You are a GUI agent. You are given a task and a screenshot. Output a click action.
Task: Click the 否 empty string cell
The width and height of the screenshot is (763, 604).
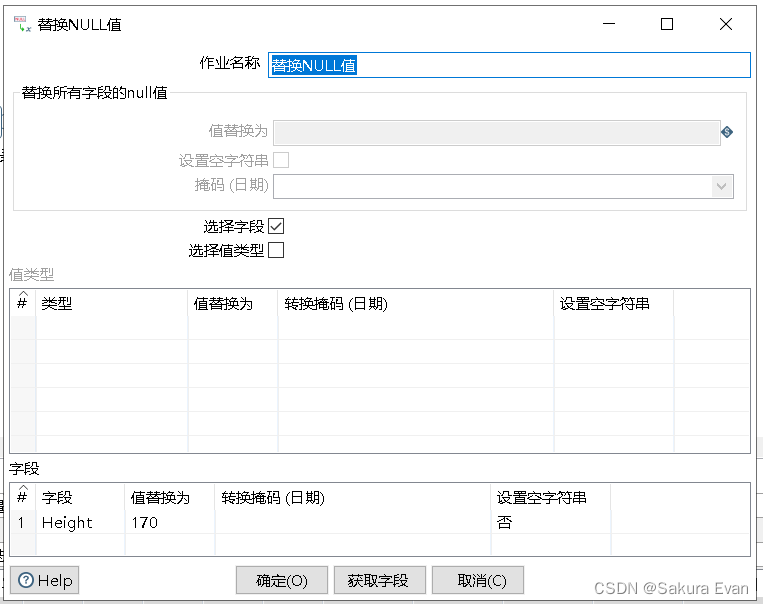point(550,522)
